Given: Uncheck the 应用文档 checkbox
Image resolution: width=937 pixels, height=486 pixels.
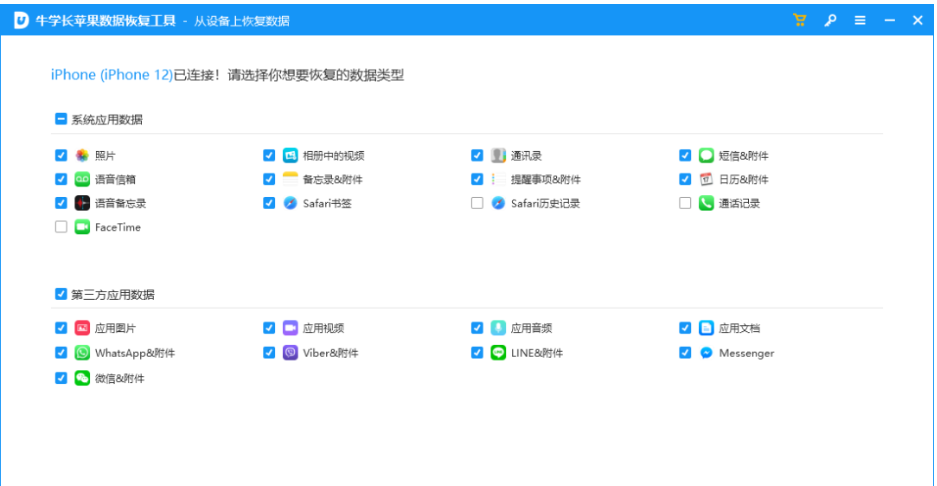Looking at the screenshot, I should click(685, 328).
